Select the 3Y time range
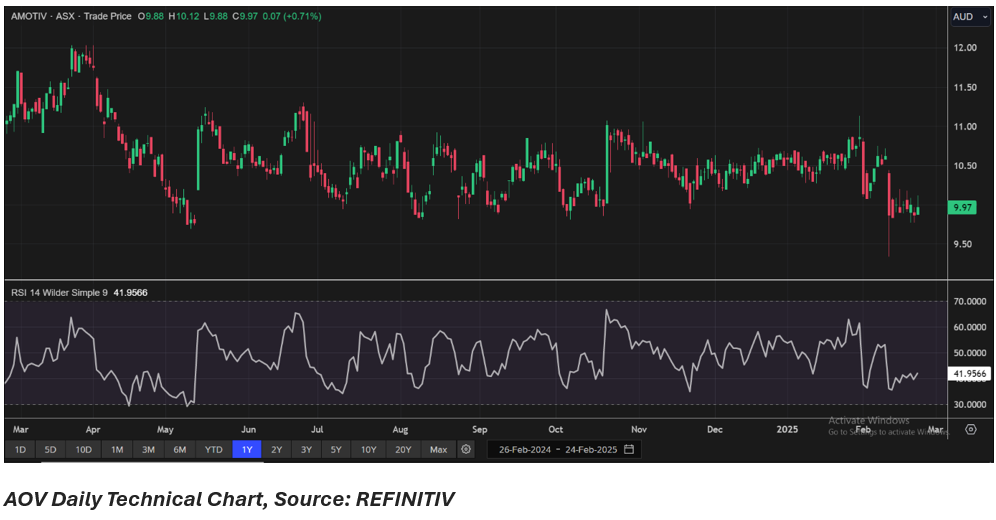Screen dimensions: 996x520 306,450
